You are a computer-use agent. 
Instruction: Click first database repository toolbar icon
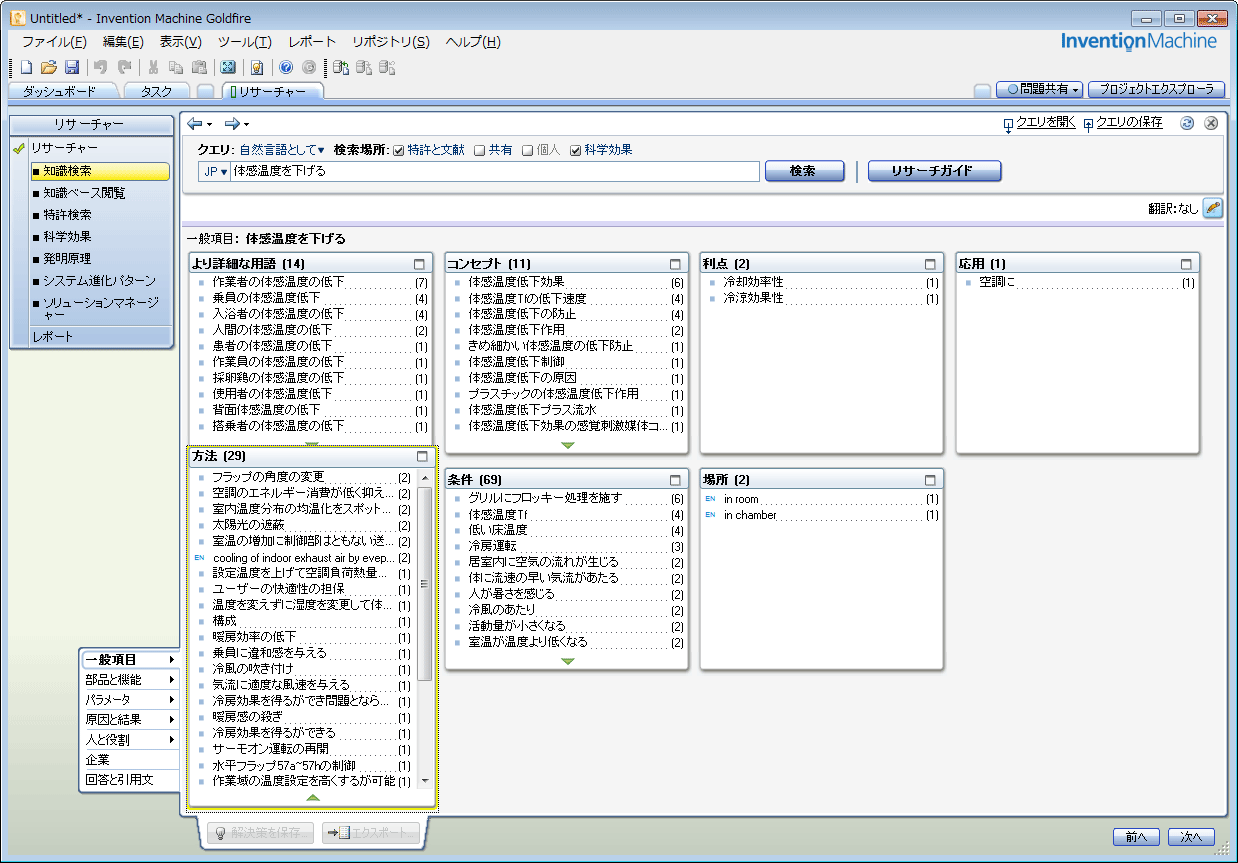341,67
